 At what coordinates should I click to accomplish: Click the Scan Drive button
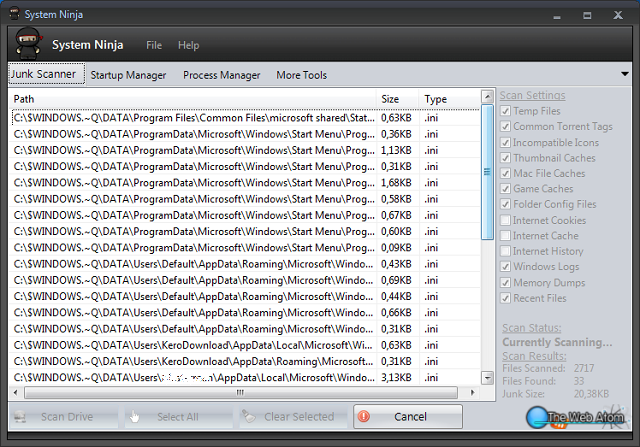pos(63,417)
